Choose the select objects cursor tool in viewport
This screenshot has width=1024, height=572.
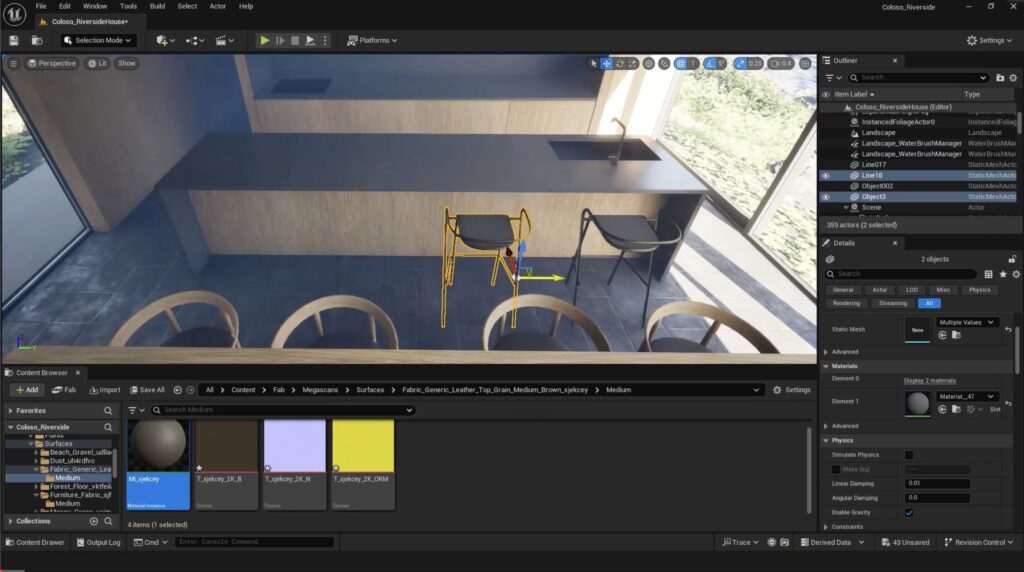[594, 63]
